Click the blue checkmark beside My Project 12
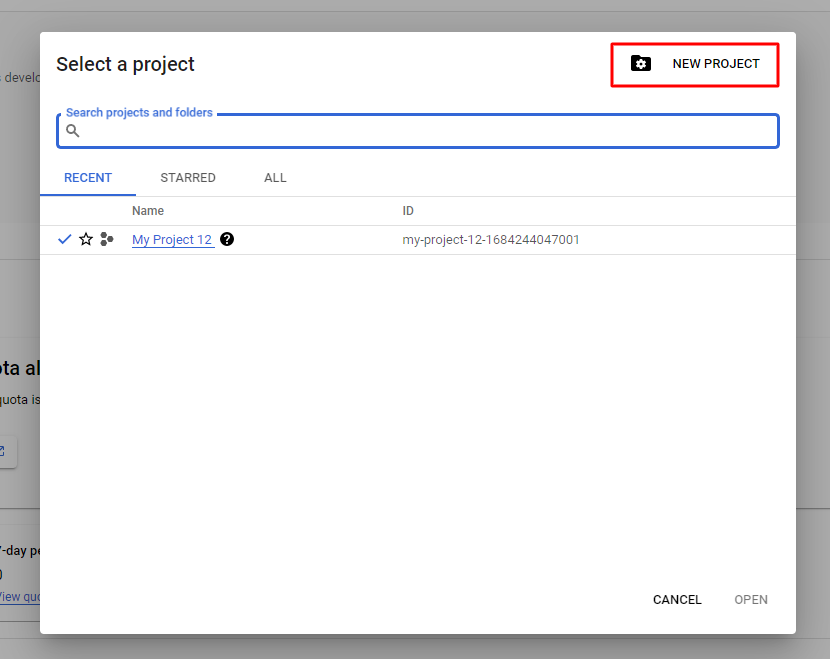 (x=65, y=240)
